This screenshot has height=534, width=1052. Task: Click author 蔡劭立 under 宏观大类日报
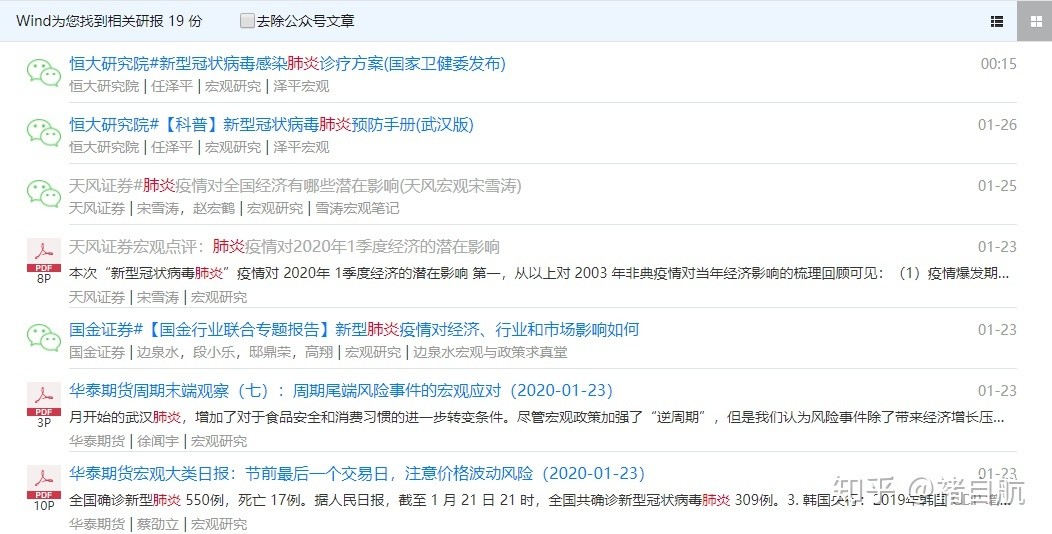coord(158,525)
